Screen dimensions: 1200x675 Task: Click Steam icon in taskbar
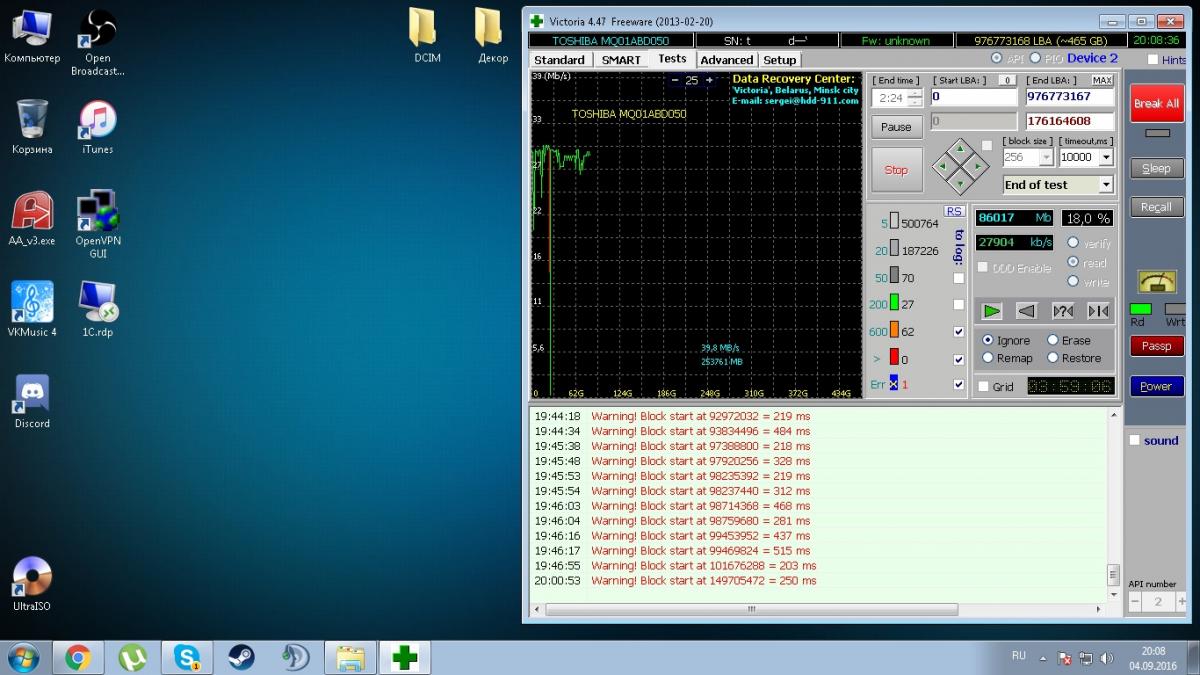click(241, 657)
